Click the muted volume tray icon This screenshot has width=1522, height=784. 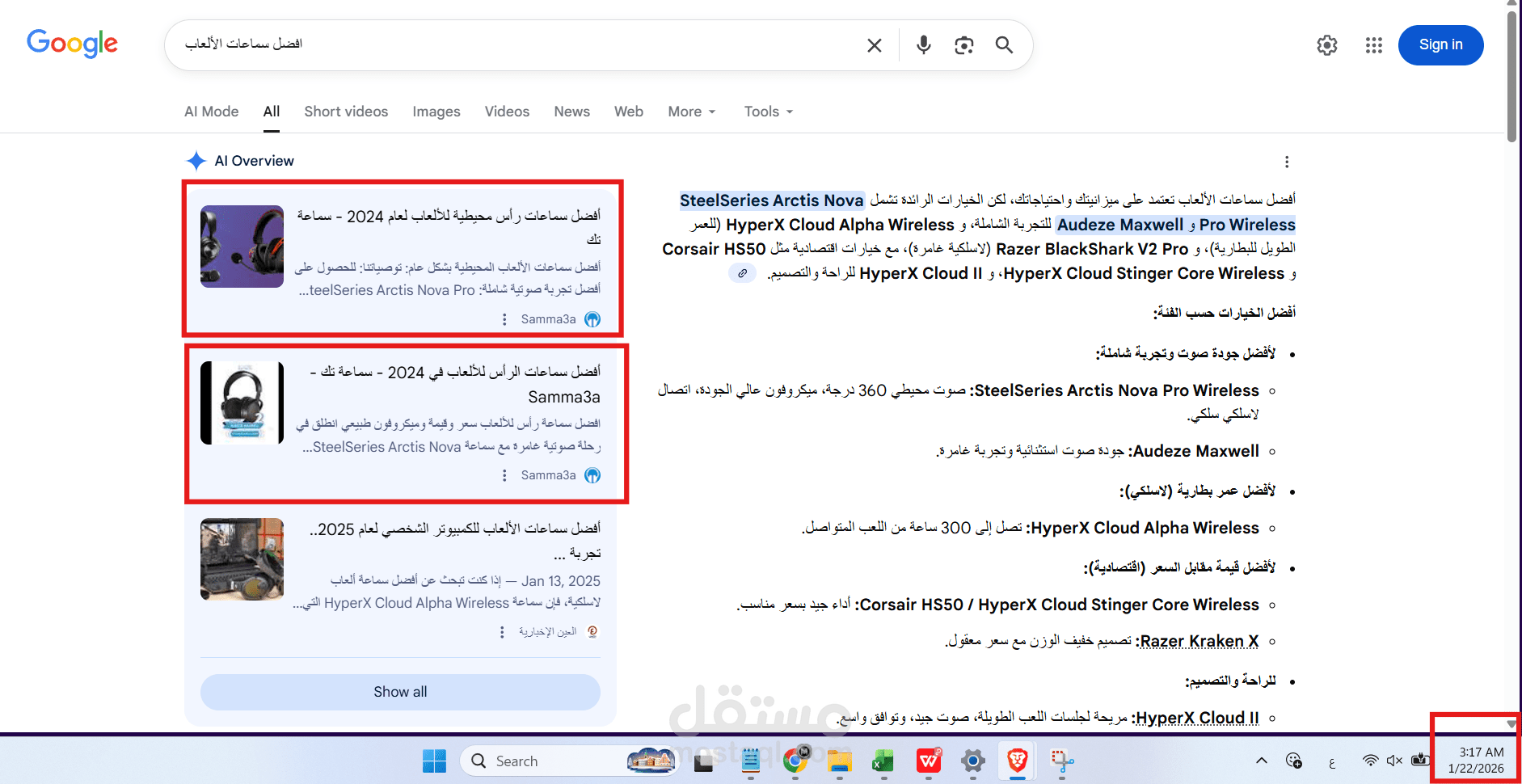coord(1394,761)
